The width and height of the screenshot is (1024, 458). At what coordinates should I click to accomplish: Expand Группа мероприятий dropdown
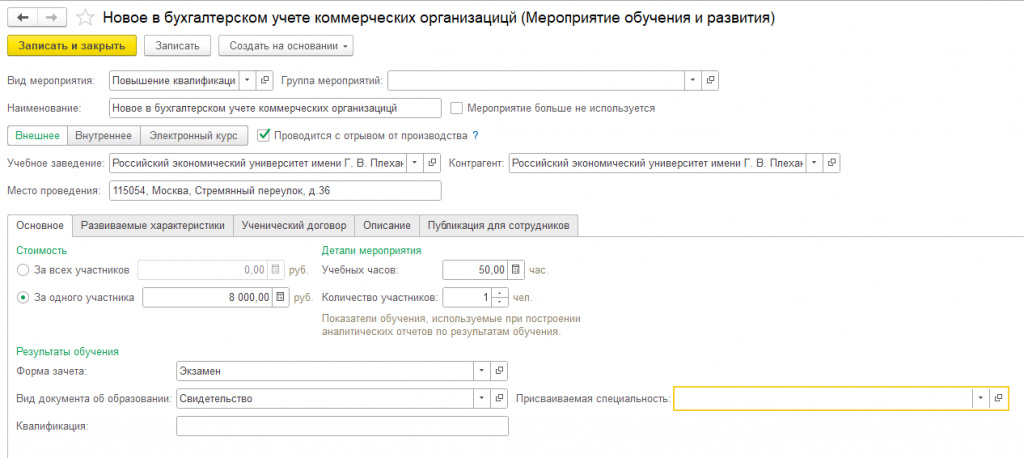click(693, 80)
